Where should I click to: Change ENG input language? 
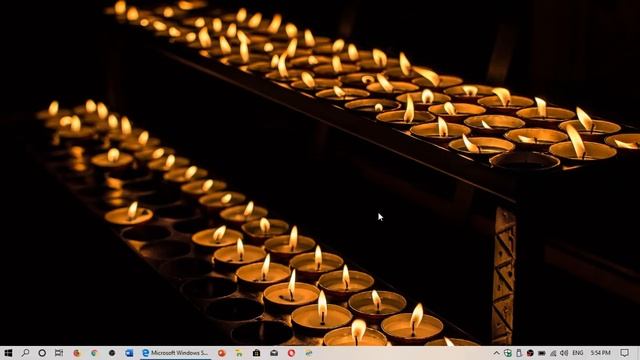(578, 353)
